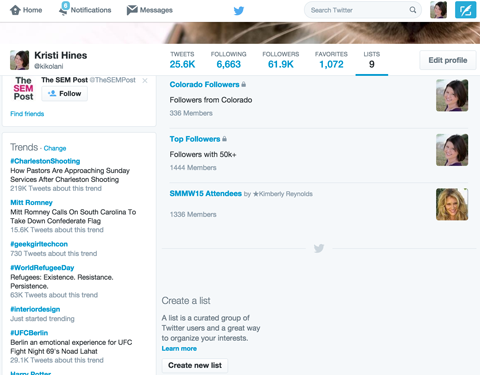Click '63K Tweets about this trend'
480x375 pixels.
click(54, 295)
